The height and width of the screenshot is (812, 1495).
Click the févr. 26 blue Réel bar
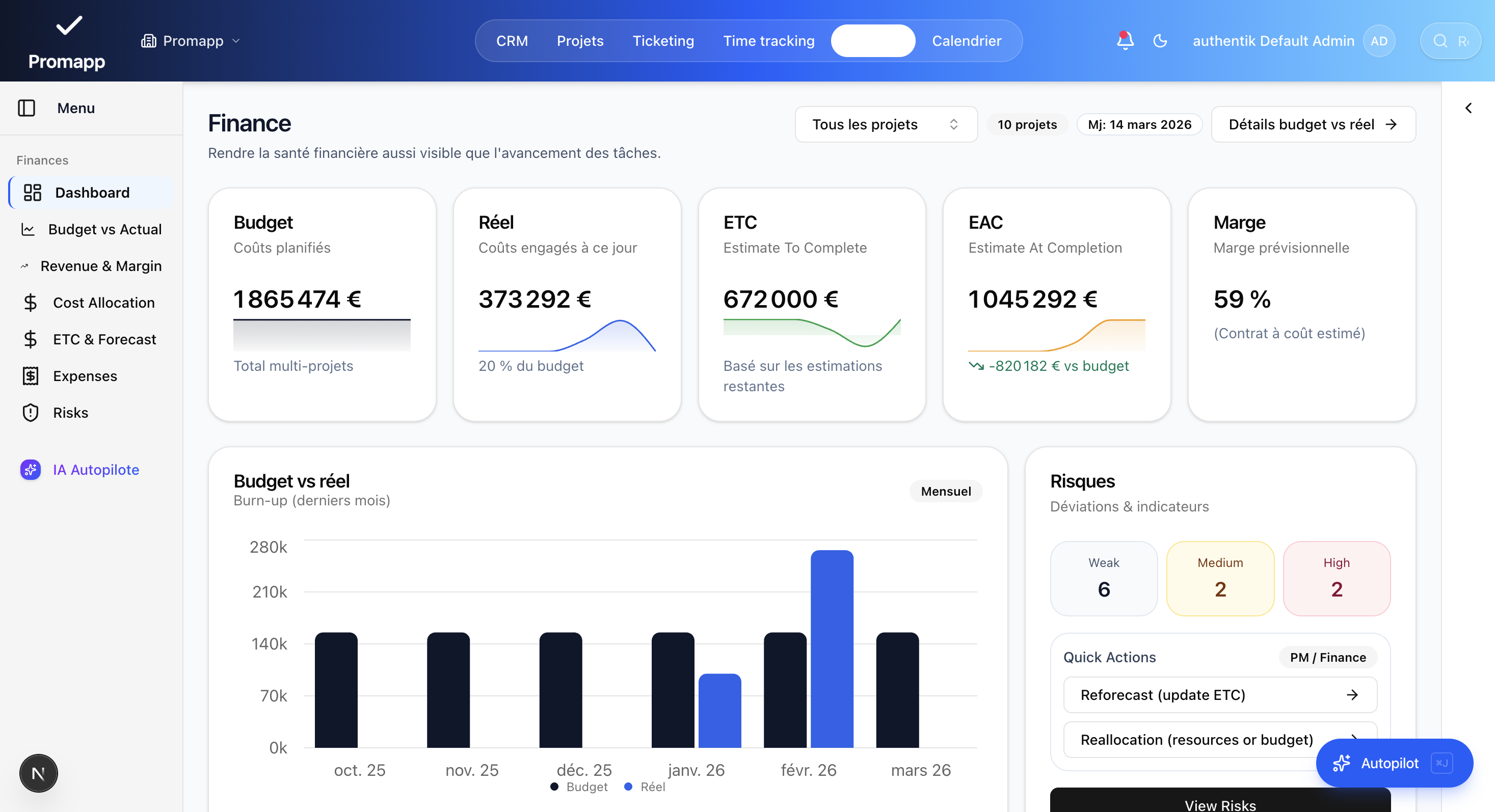[832, 649]
